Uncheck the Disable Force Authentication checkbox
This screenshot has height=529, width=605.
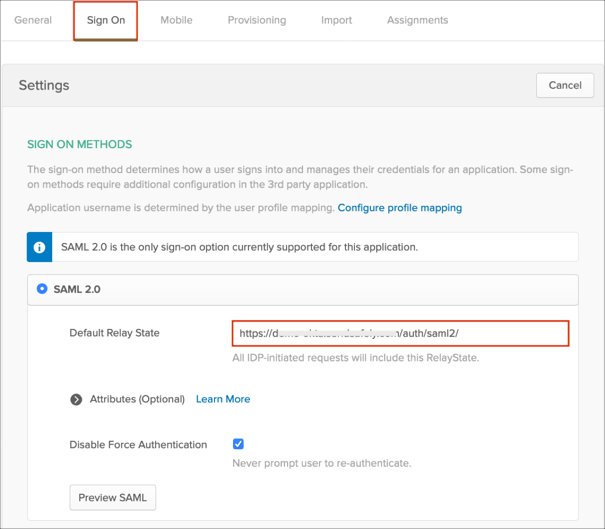click(238, 444)
